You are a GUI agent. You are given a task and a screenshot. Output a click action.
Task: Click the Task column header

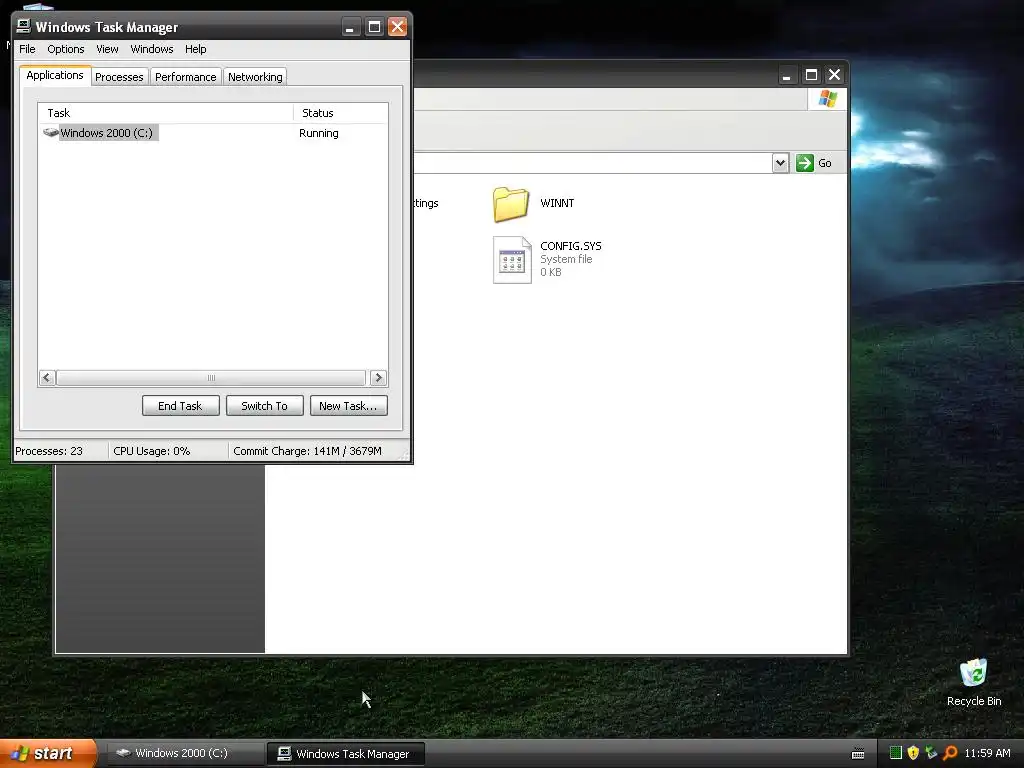coord(166,113)
